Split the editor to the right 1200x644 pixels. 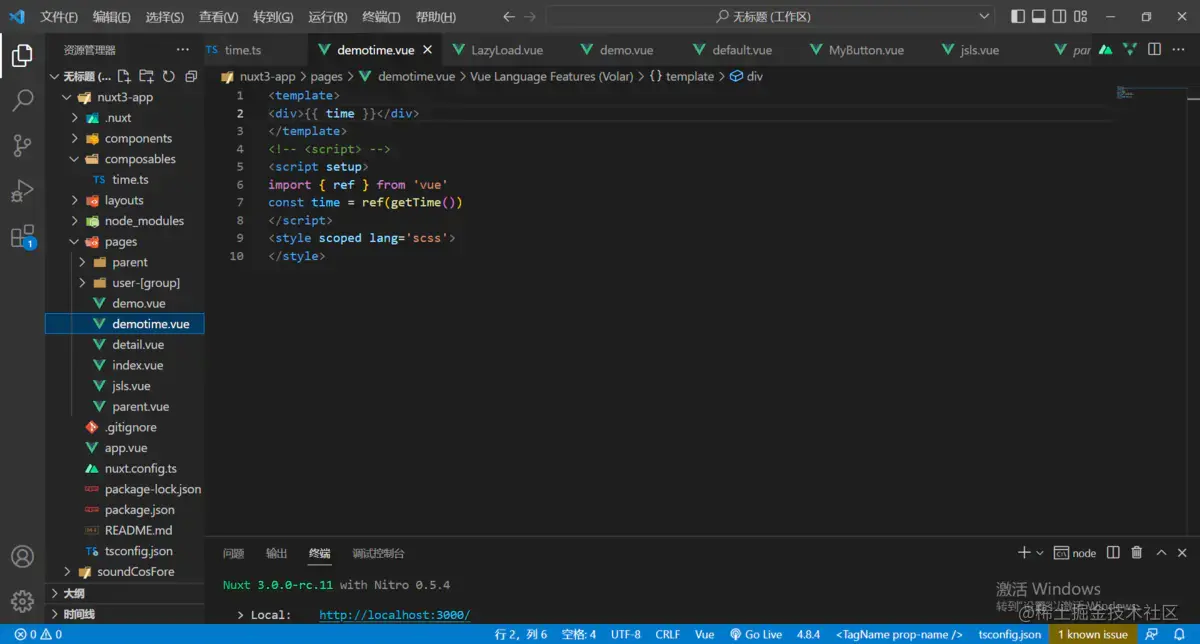click(1154, 50)
